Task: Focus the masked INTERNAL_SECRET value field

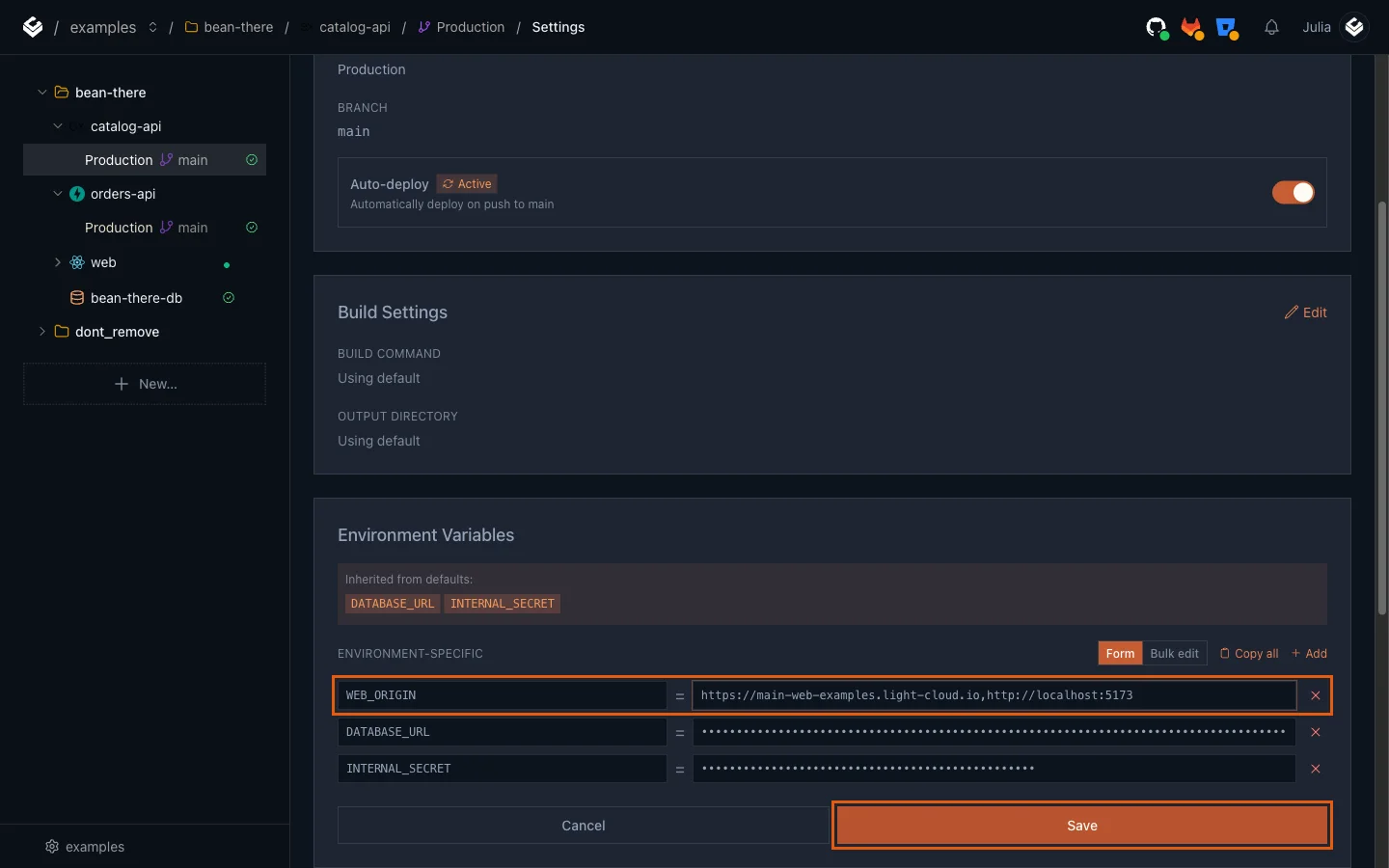Action: pyautogui.click(x=994, y=769)
